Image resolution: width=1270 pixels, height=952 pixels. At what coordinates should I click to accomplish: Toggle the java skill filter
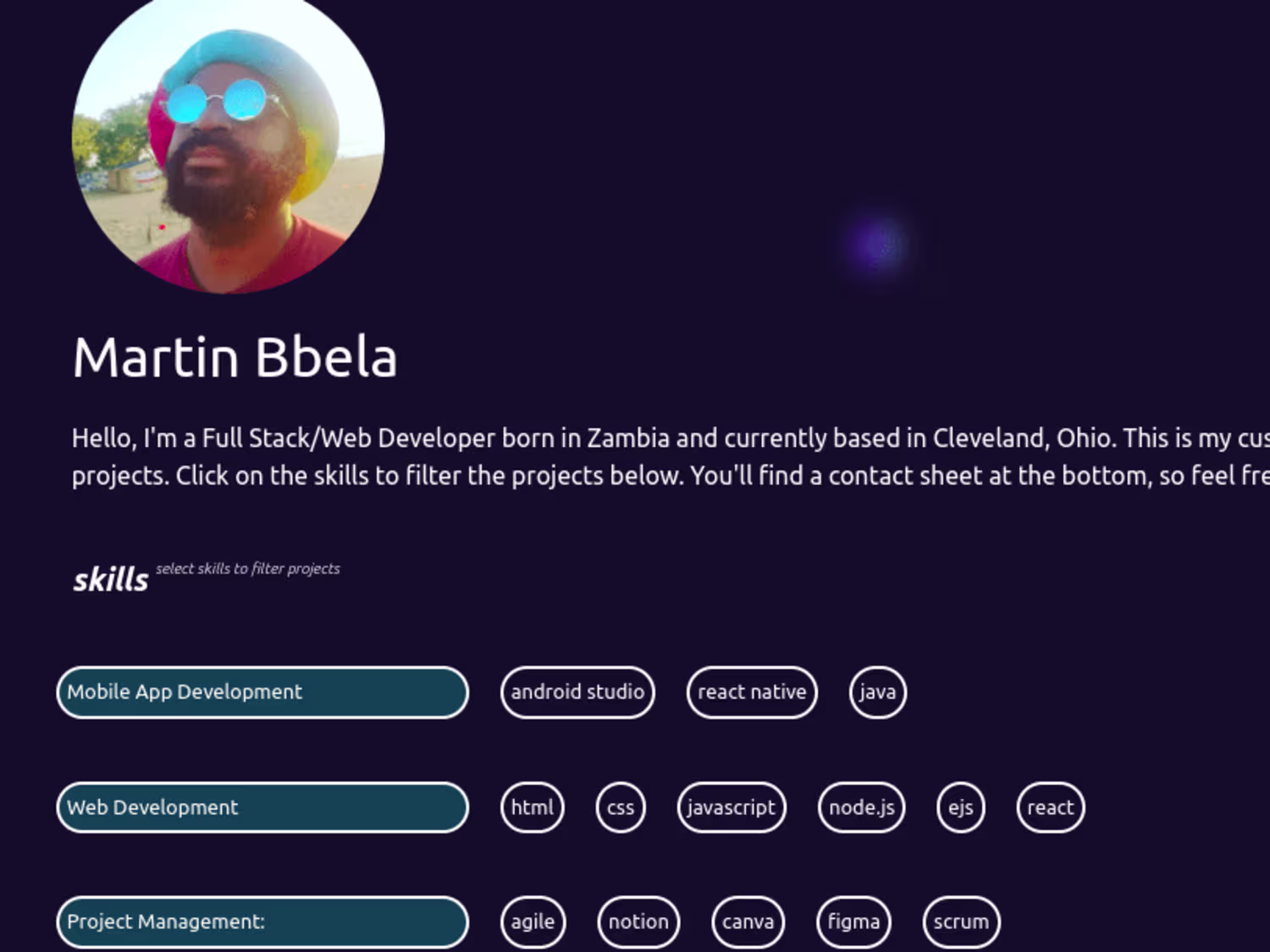click(877, 692)
